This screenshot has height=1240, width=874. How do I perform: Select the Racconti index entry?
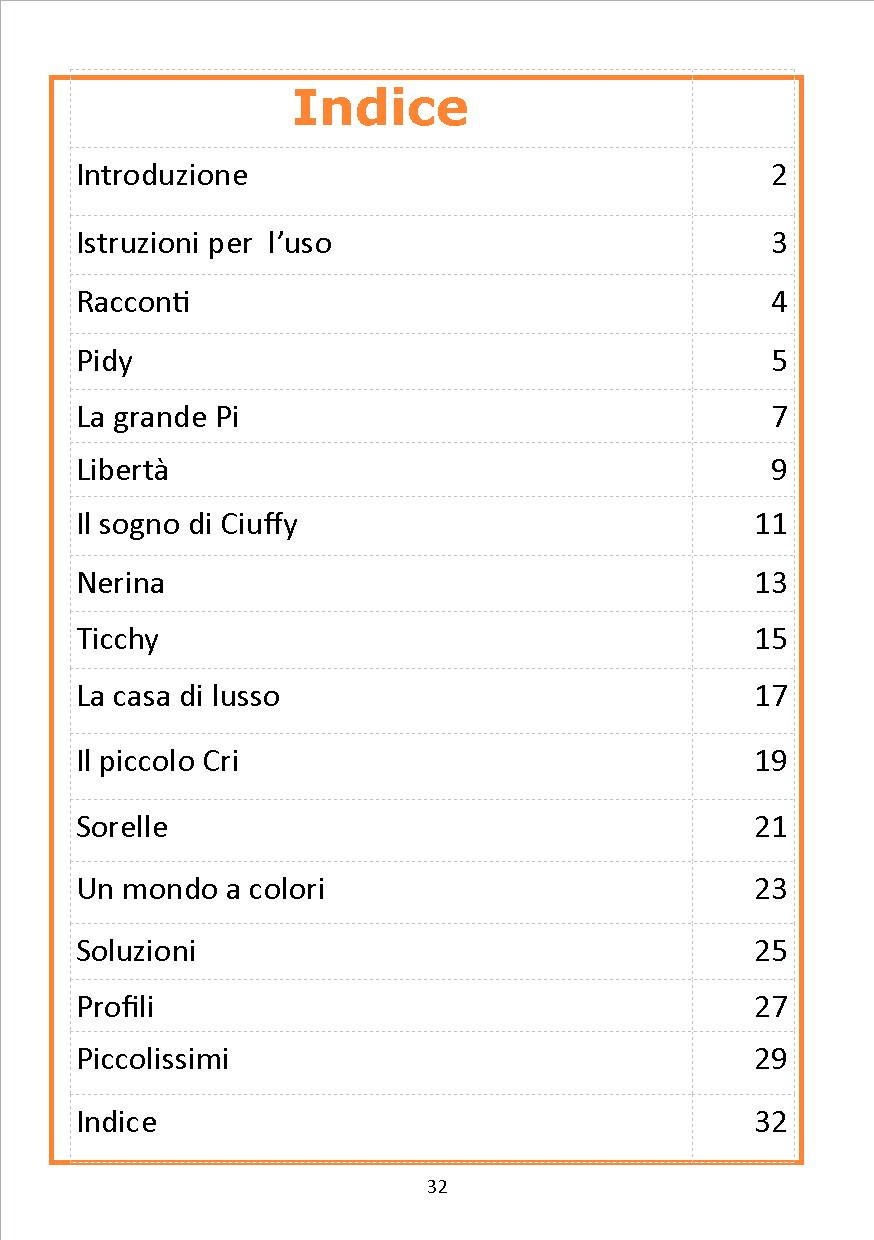coord(133,302)
